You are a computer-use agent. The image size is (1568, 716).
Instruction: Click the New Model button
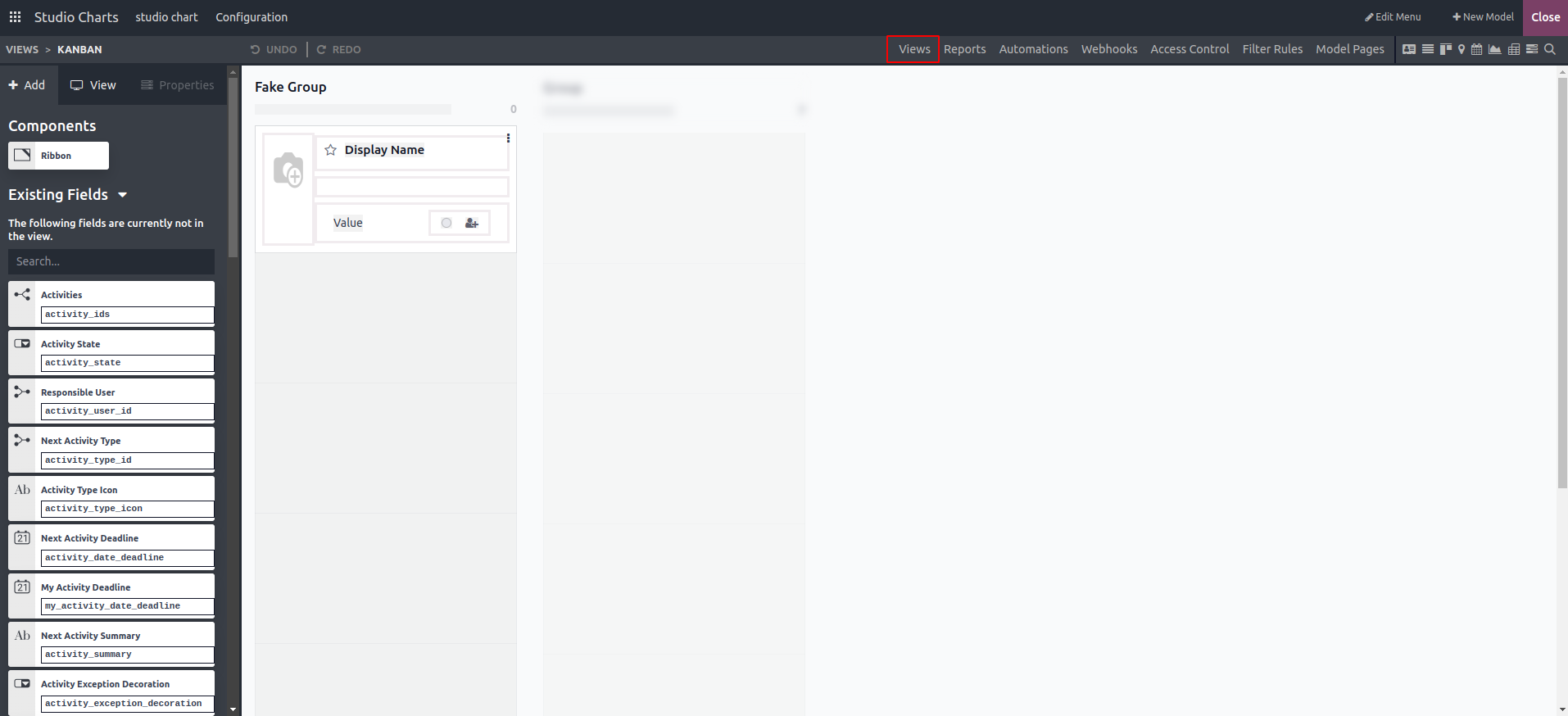pos(1483,17)
